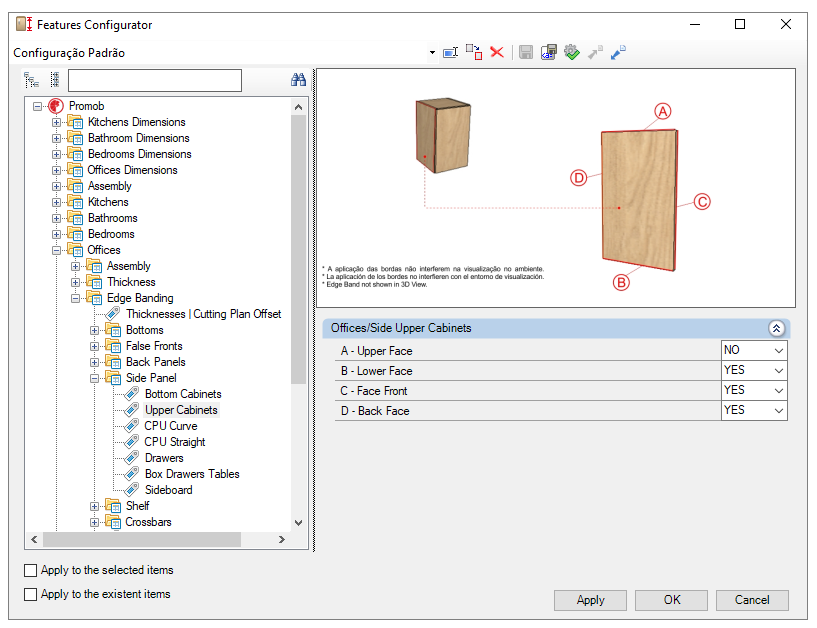The width and height of the screenshot is (817, 628).
Task: Select the Offices Dimensions tree item
Action: [x=132, y=170]
